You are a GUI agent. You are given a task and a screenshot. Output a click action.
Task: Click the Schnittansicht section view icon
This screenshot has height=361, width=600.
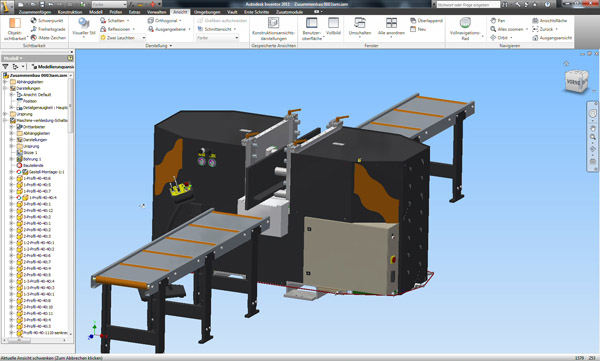coord(200,29)
